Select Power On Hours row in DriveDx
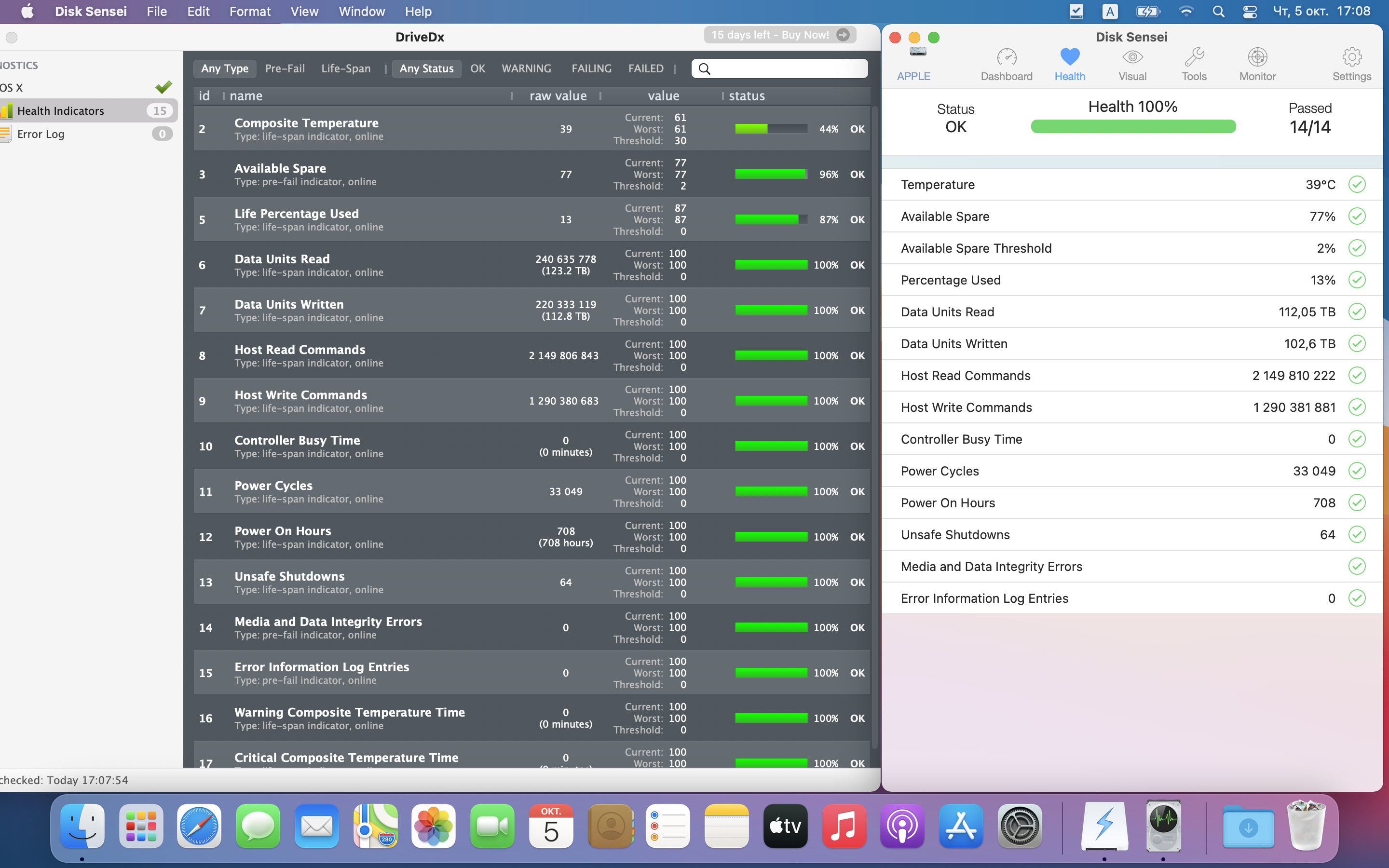 (x=531, y=537)
